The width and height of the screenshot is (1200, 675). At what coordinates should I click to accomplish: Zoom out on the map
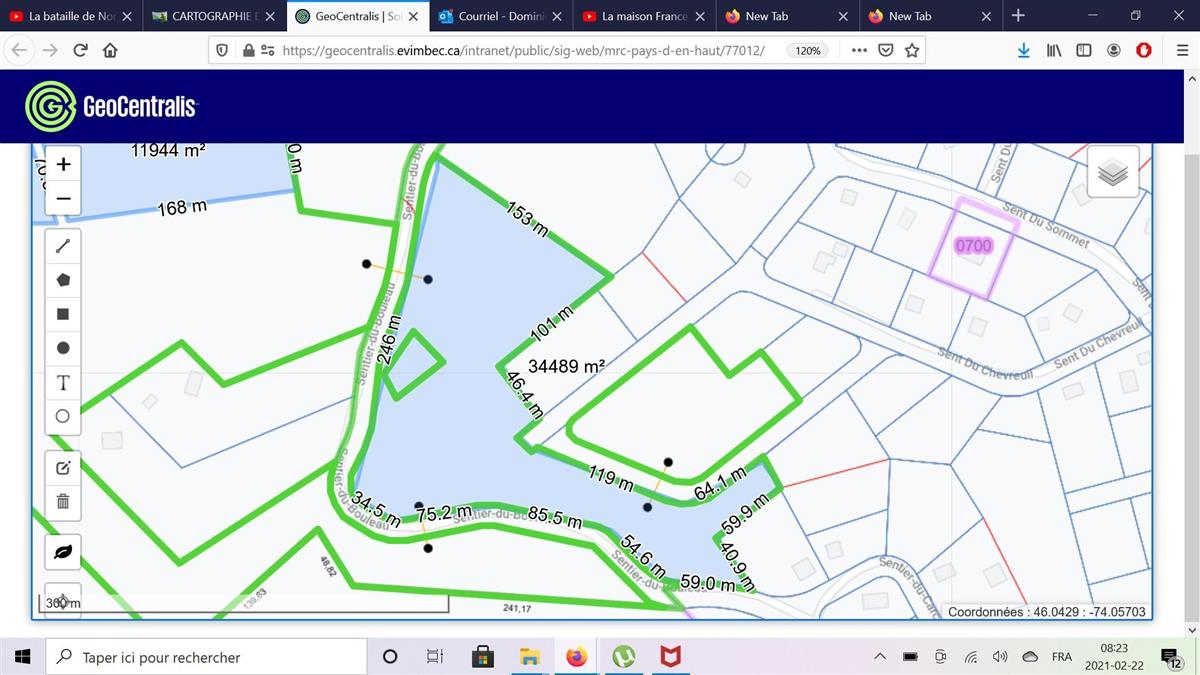click(63, 198)
